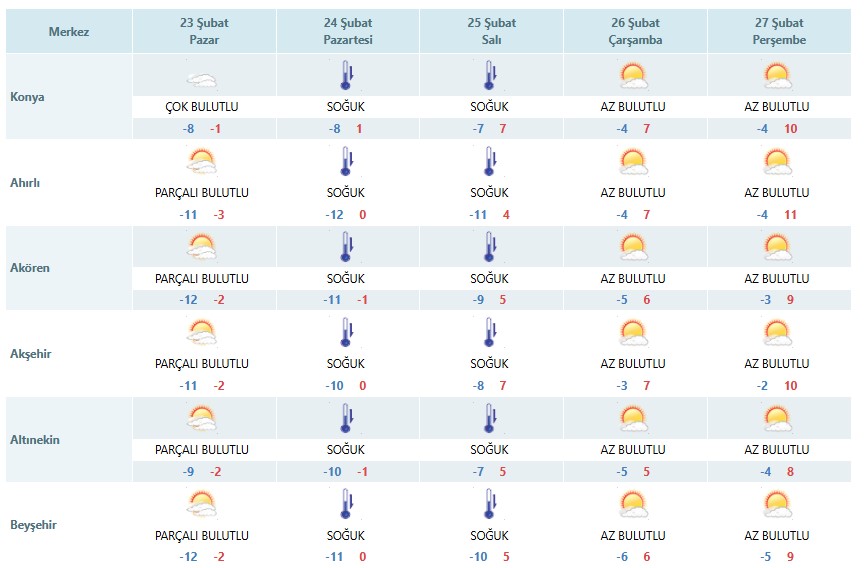This screenshot has height=568, width=864.
Task: Click Beyşehir's thermometer icon for 24 Şubat Pazartesi
Action: (347, 504)
